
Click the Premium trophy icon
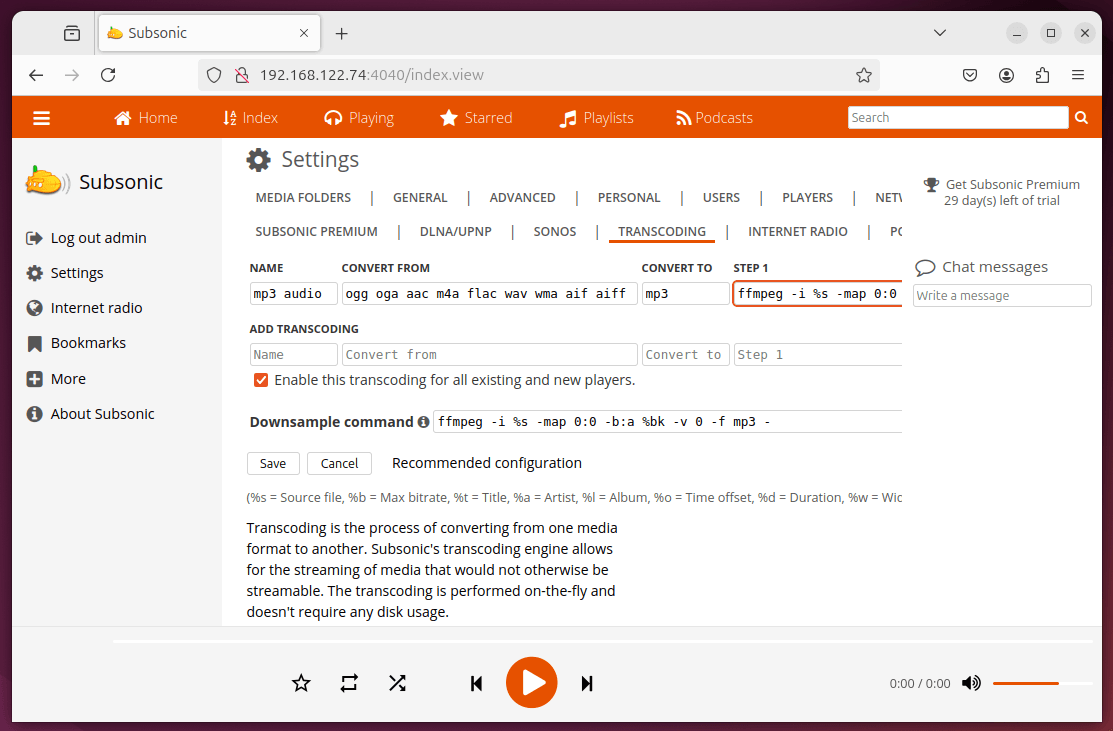(x=931, y=185)
